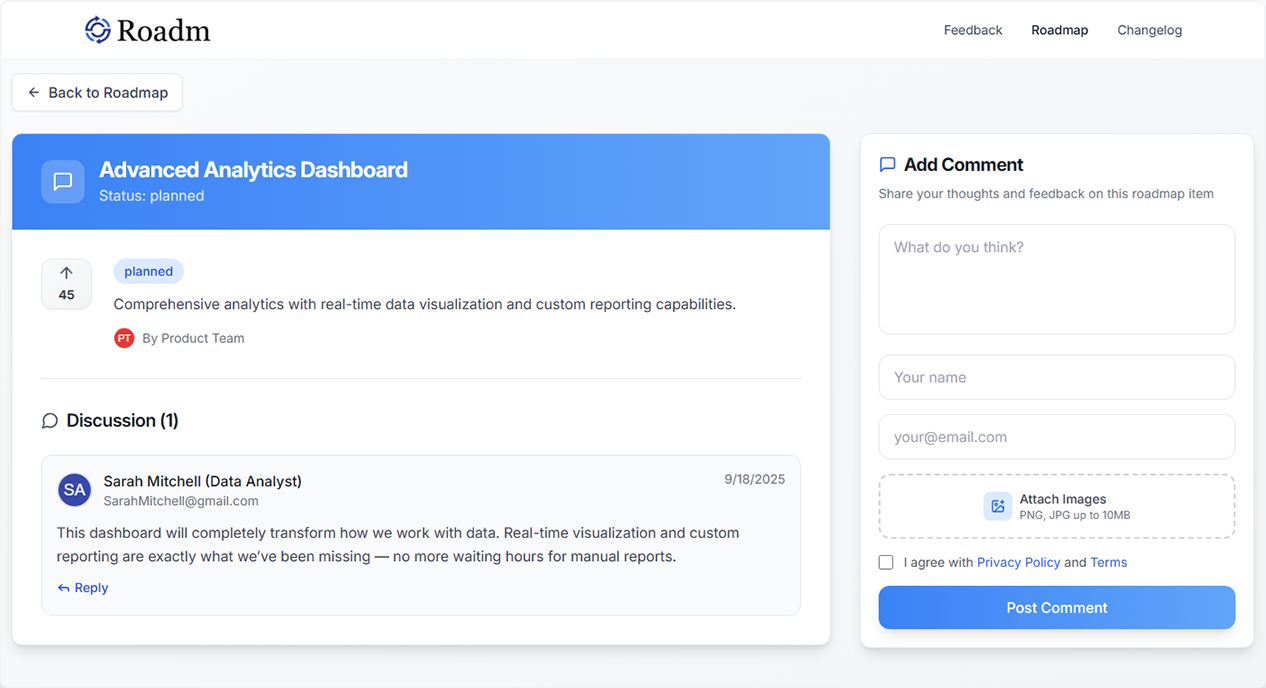1266x688 pixels.
Task: Open the Terms link
Action: coord(1108,562)
